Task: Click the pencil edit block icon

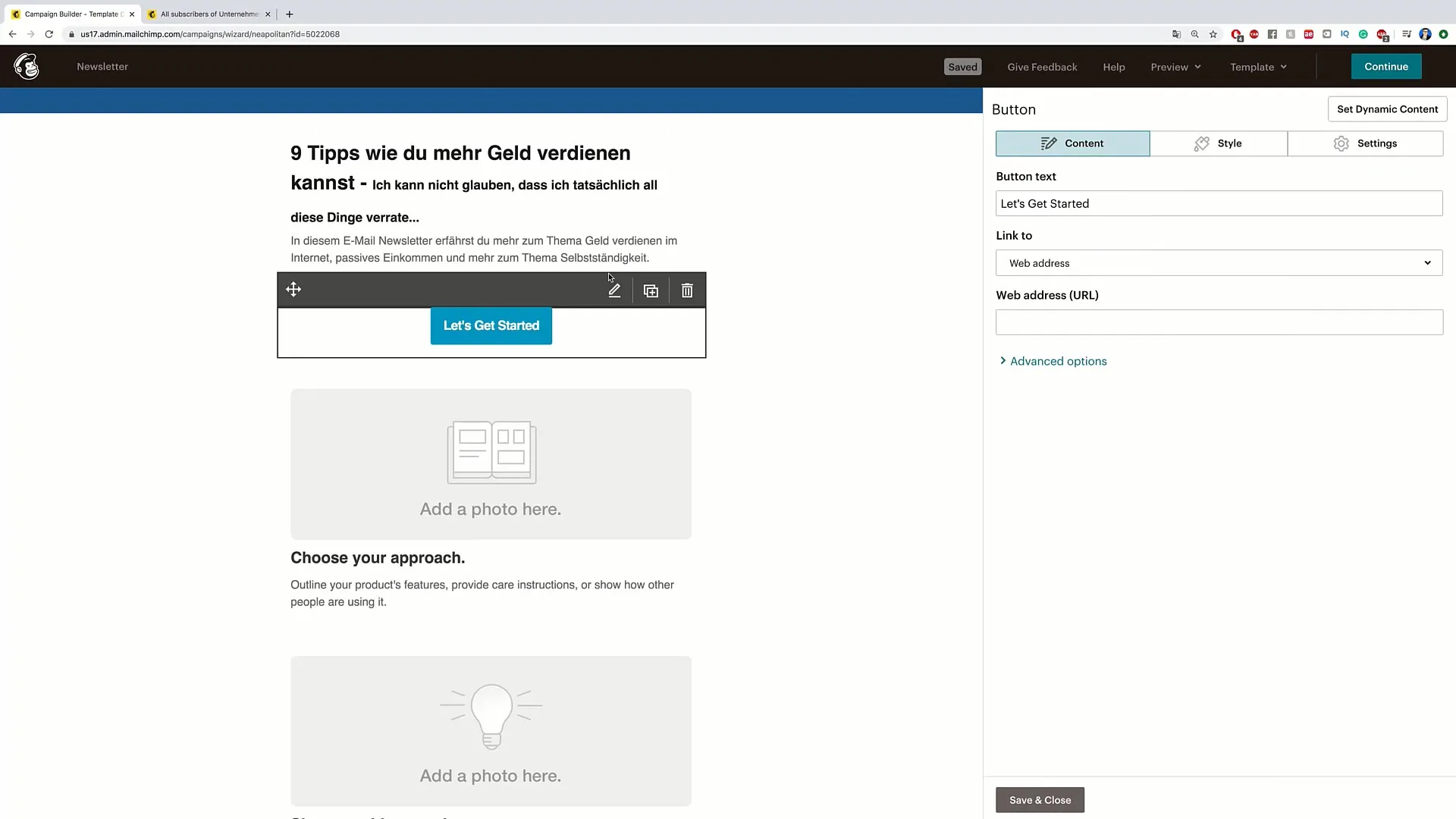Action: [614, 290]
